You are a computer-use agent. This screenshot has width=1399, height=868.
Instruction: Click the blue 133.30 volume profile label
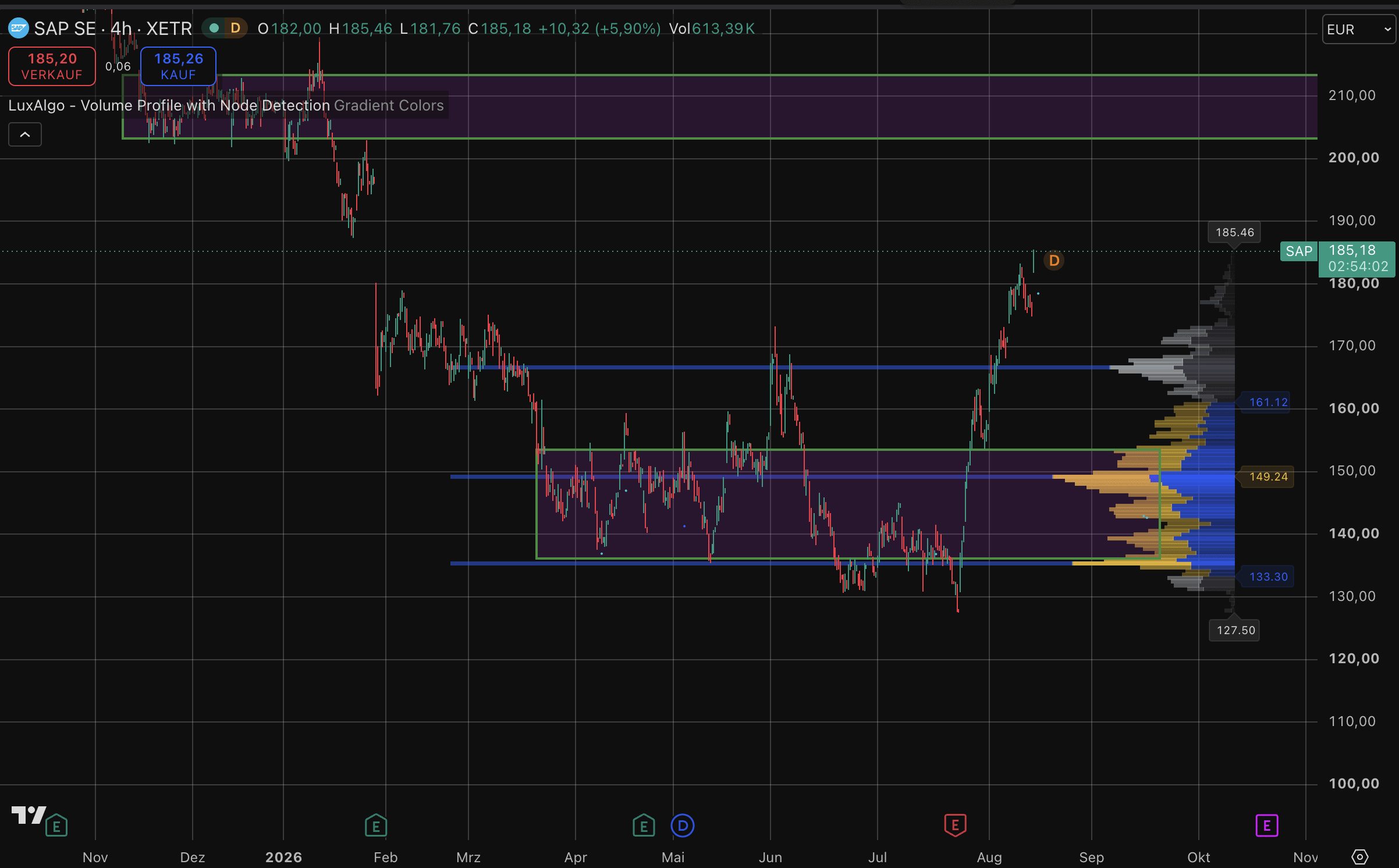[x=1268, y=577]
